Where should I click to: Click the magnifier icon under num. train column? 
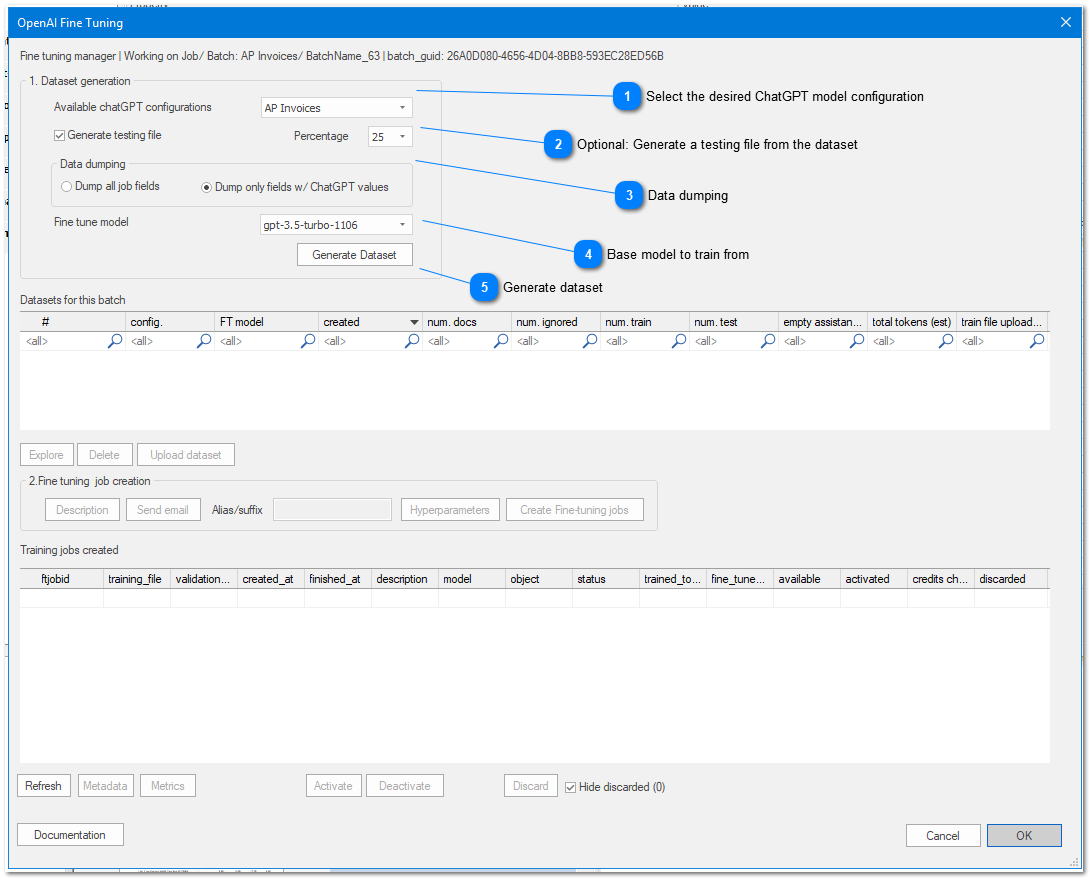pos(678,341)
